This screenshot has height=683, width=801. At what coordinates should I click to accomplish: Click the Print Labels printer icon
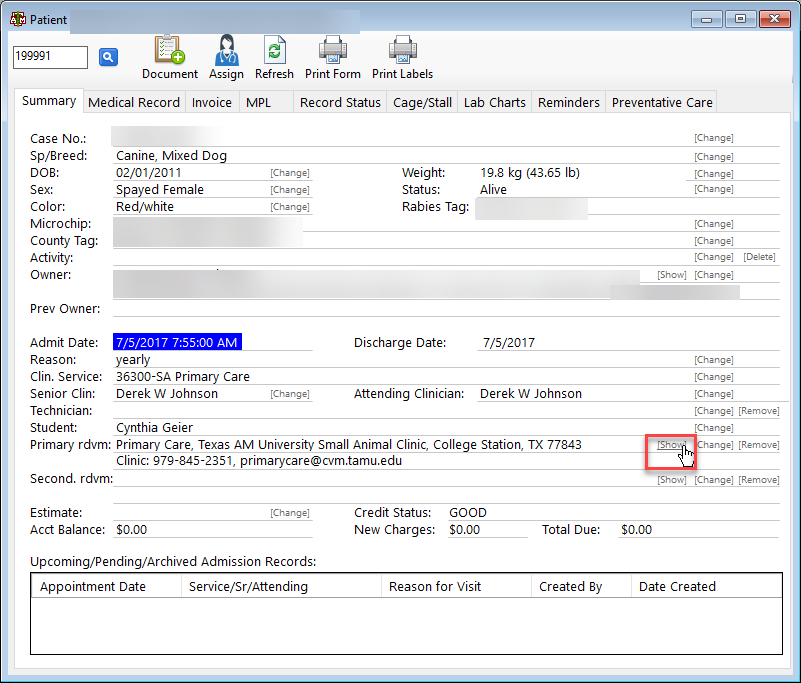point(403,50)
